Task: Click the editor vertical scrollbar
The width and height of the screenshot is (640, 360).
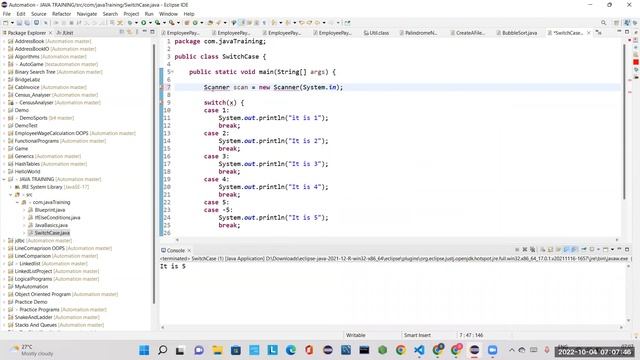Action: [624, 122]
